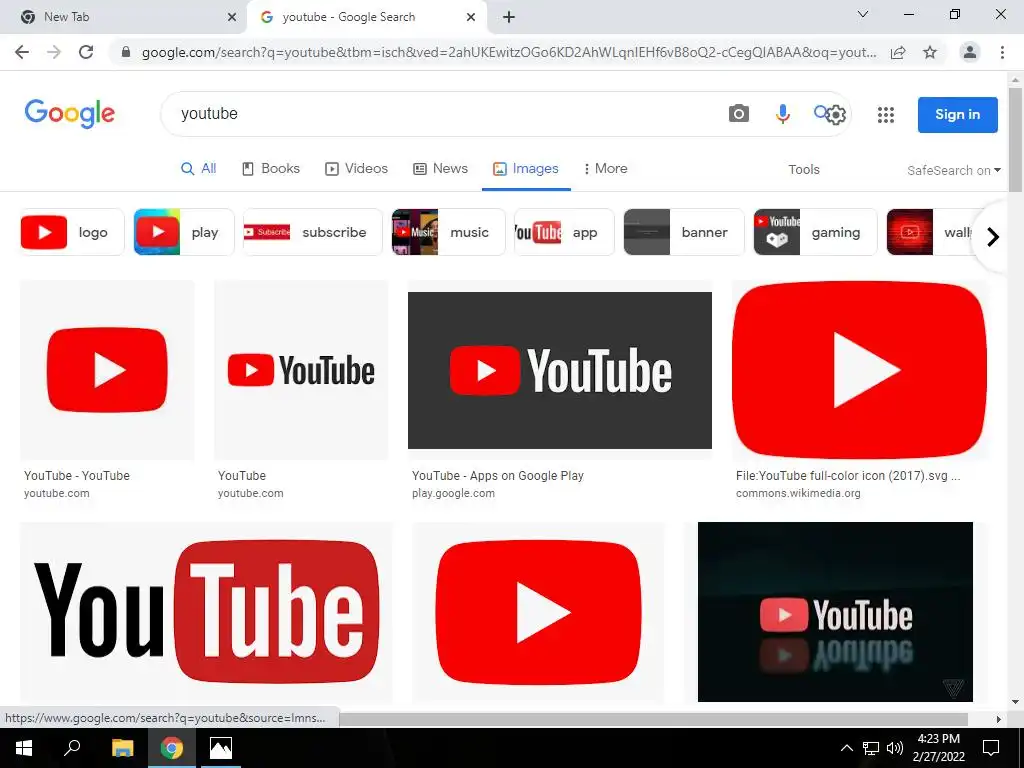Open Photos app in taskbar
This screenshot has height=768, width=1024.
(x=221, y=748)
